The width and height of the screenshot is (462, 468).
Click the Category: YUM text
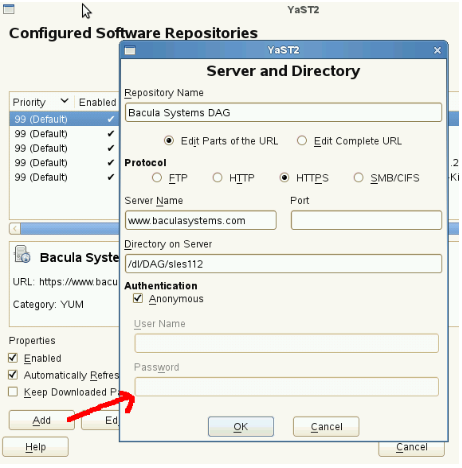tap(48, 304)
